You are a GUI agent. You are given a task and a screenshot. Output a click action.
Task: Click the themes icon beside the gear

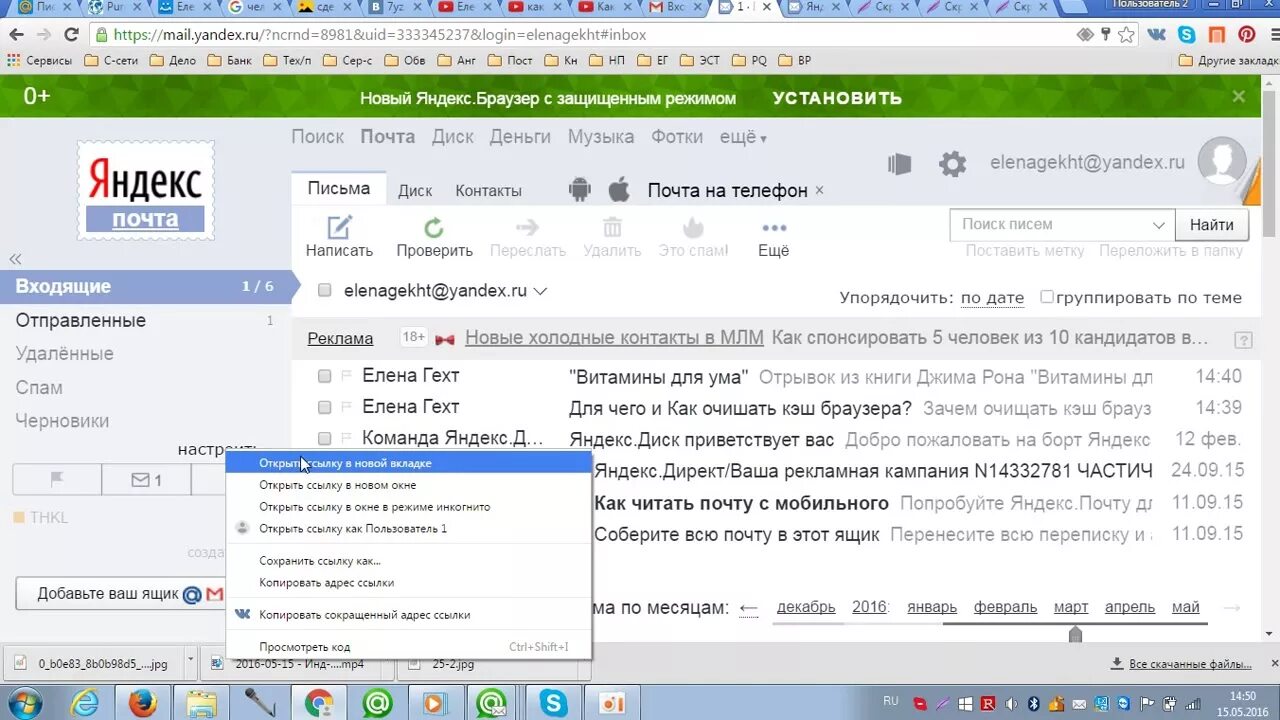click(900, 164)
